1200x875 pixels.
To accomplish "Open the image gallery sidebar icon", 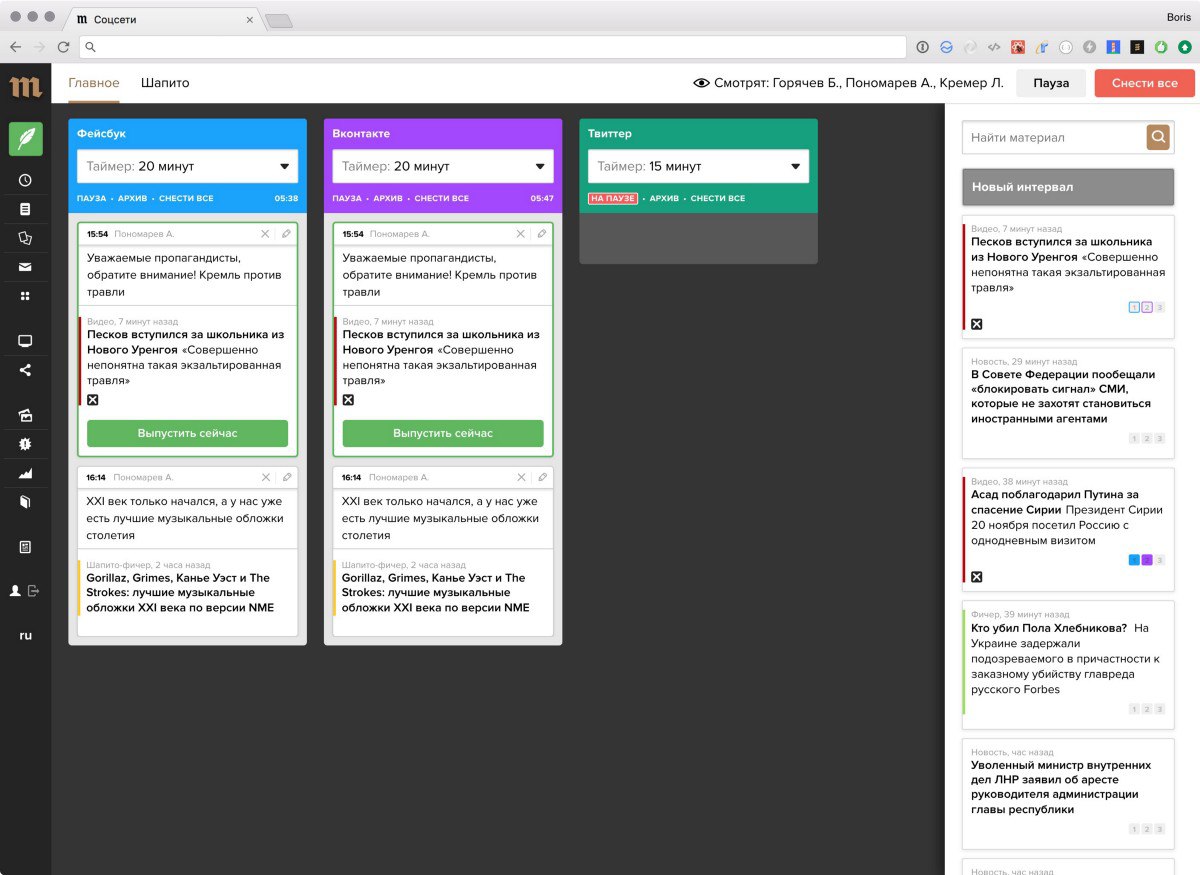I will tap(25, 415).
